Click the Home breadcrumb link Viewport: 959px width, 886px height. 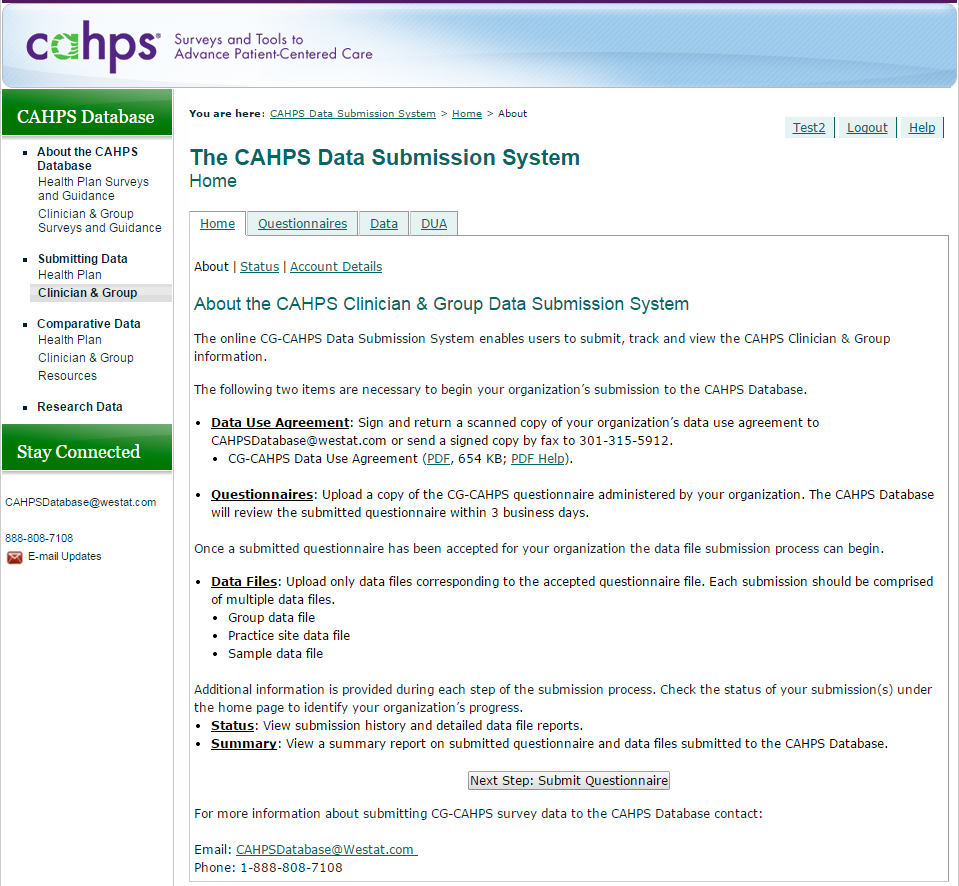(x=467, y=114)
